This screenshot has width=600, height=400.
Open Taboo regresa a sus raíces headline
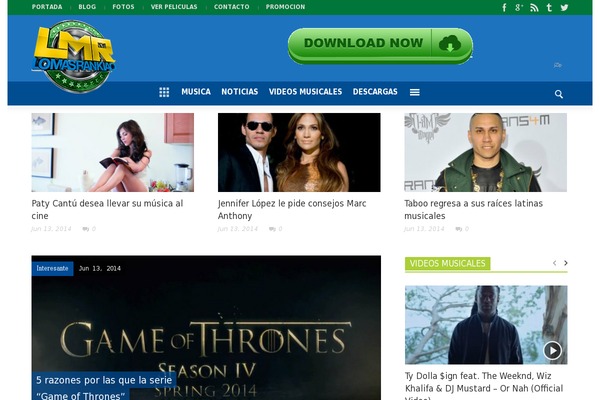pyautogui.click(x=473, y=209)
